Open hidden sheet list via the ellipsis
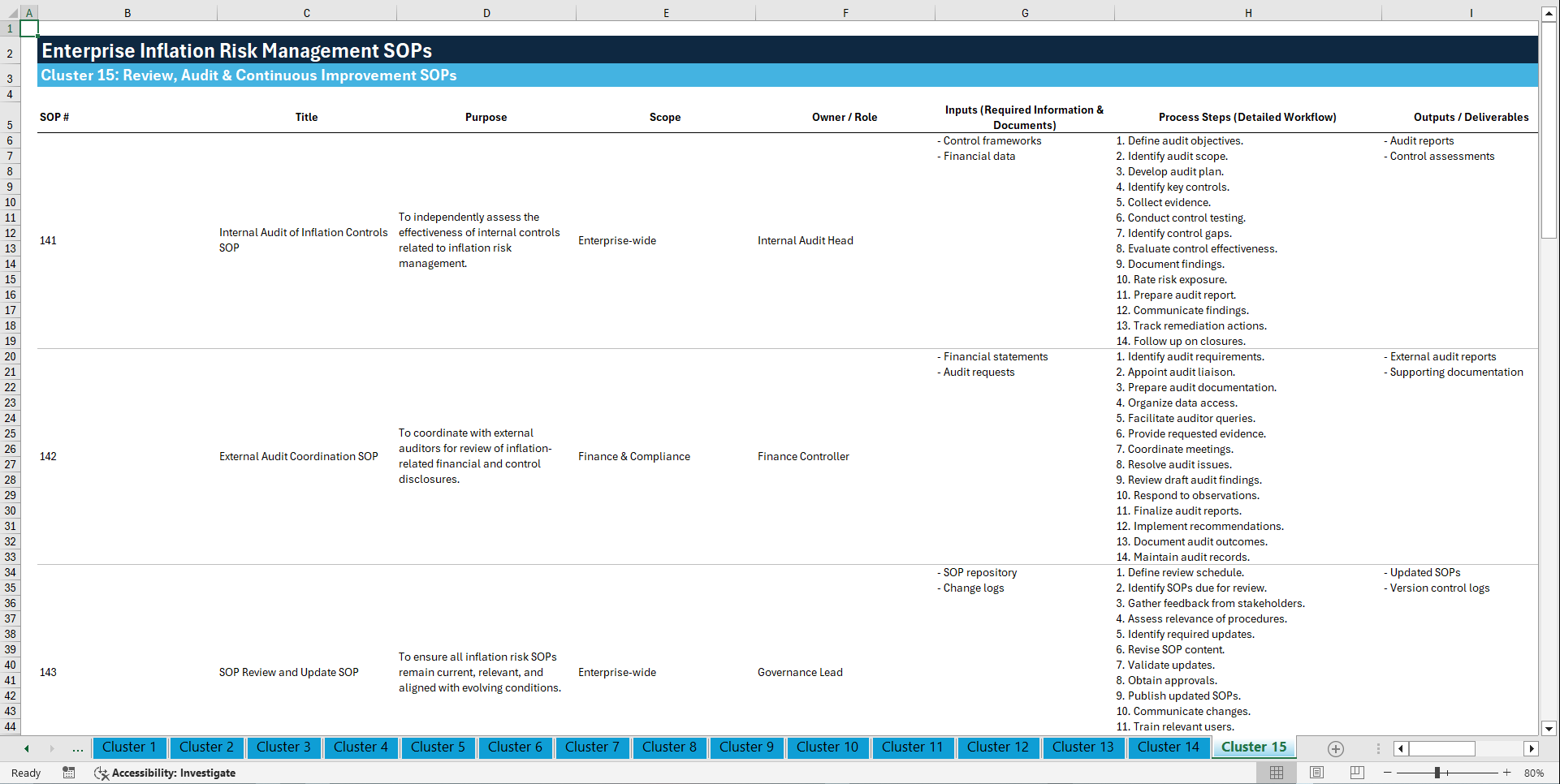The width and height of the screenshot is (1560, 784). coord(77,748)
